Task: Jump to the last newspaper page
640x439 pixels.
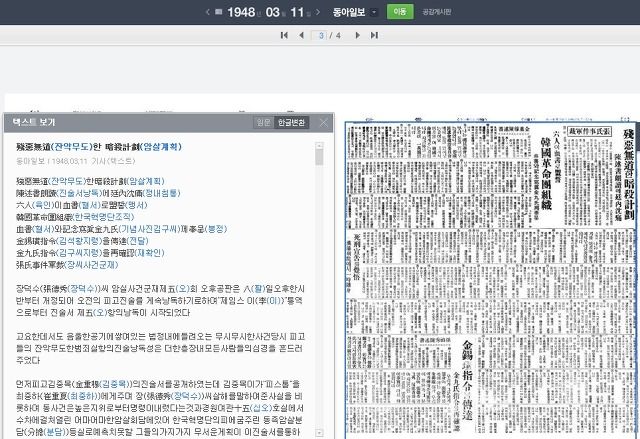Action: [x=374, y=35]
